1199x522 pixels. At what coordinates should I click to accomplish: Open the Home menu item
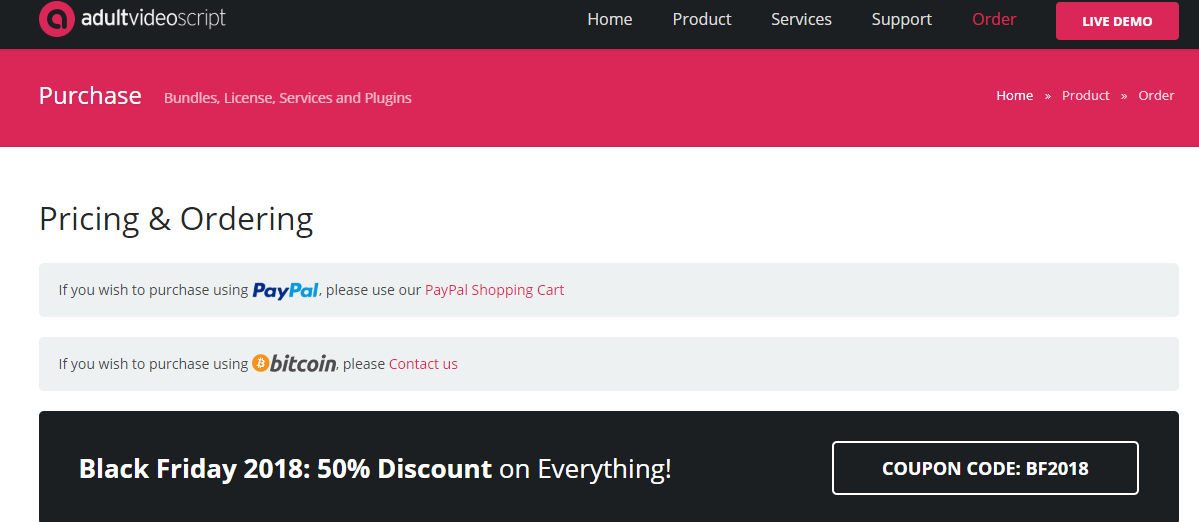point(609,20)
